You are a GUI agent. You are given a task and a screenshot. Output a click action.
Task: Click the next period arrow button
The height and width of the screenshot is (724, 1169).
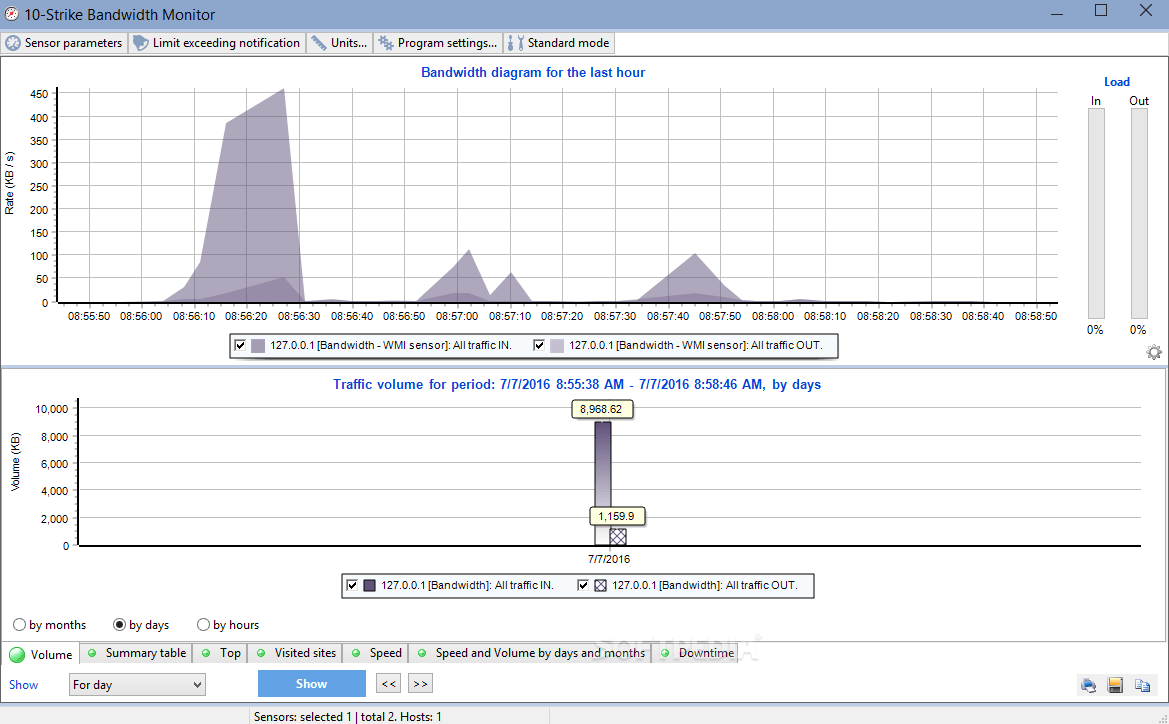click(x=419, y=683)
